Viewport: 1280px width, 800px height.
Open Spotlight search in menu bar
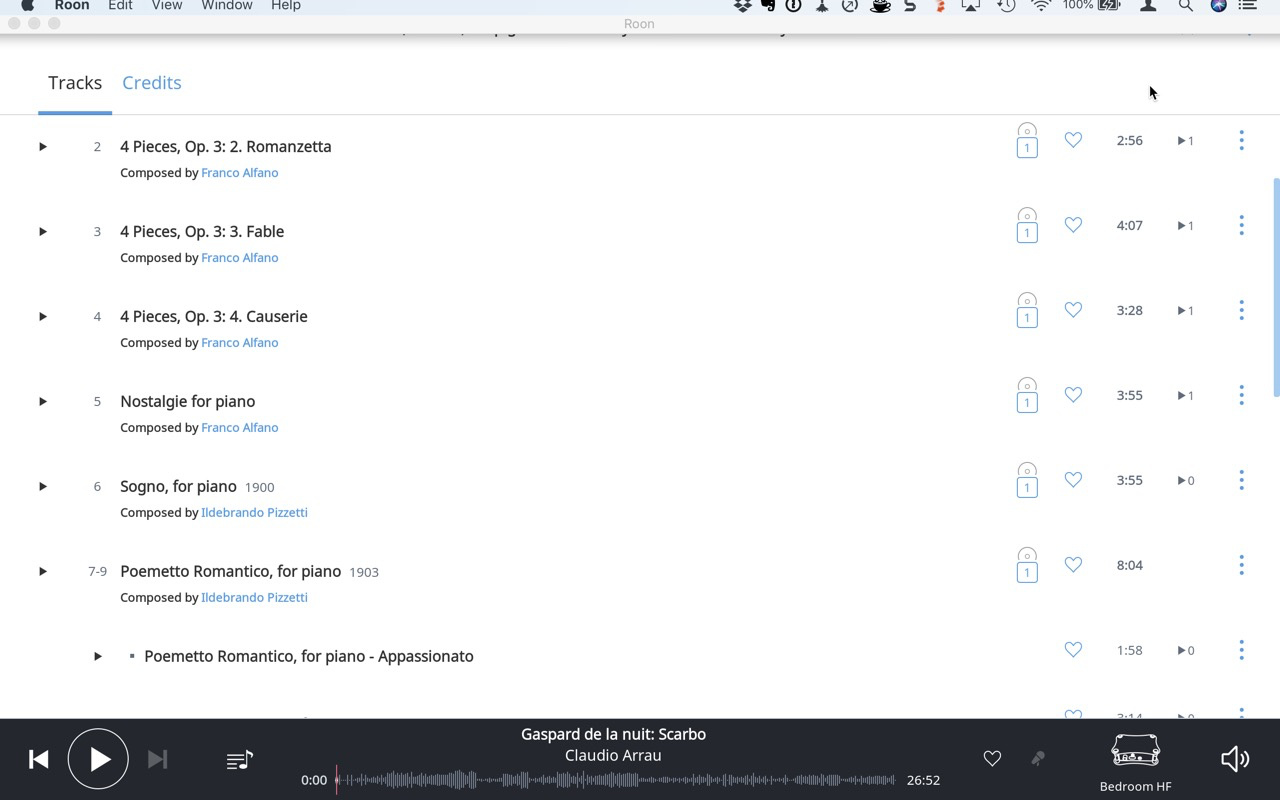coord(1185,5)
